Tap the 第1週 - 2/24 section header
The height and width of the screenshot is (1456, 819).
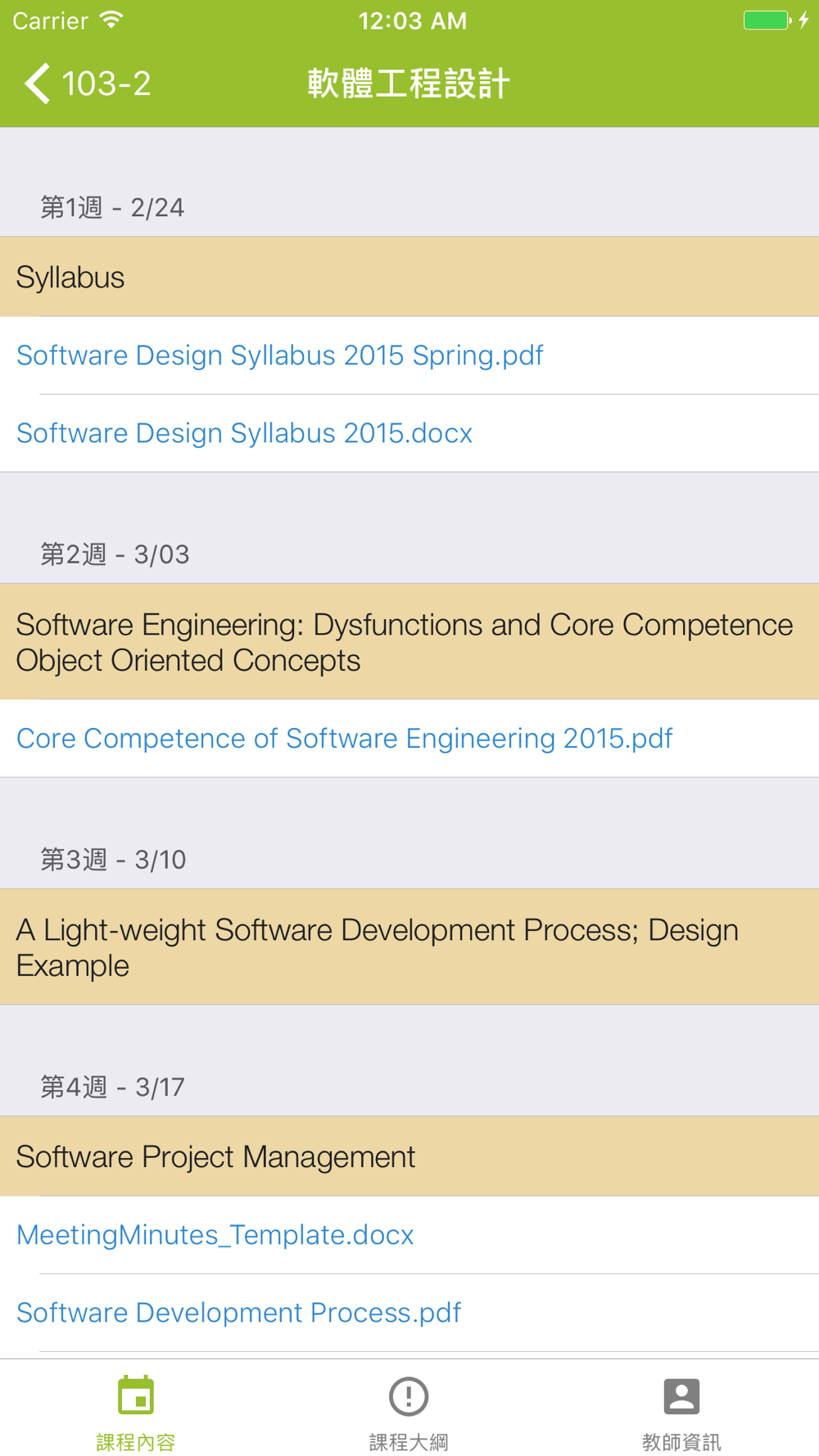[112, 208]
